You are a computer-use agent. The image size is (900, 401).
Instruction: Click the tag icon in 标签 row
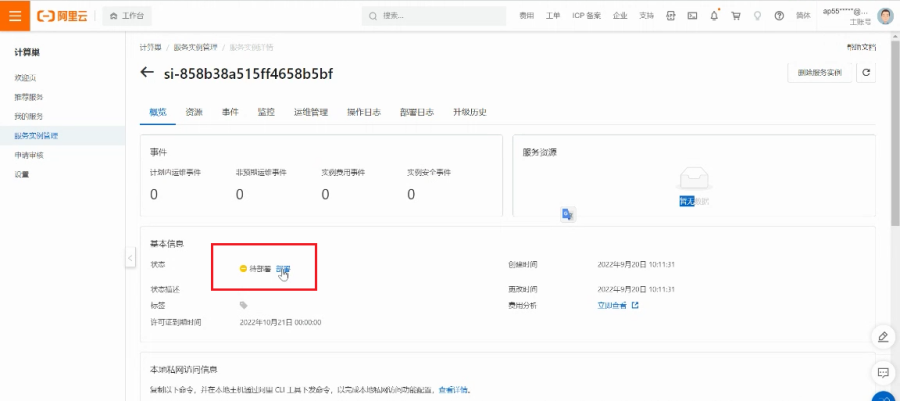click(243, 305)
